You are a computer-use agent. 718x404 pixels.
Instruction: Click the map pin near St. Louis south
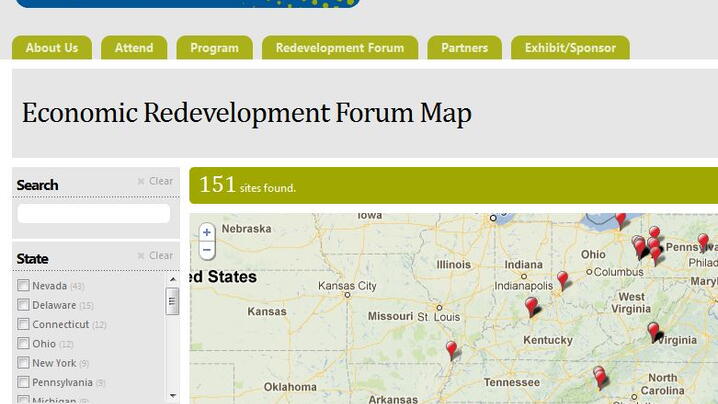coord(451,350)
